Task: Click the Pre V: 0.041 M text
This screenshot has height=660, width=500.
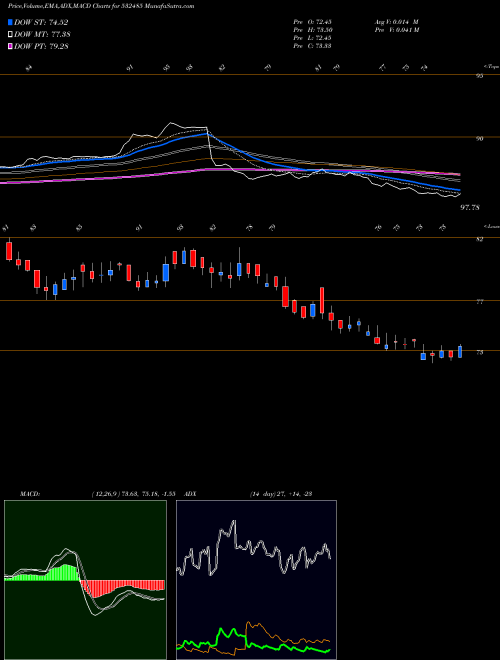Action: [396, 30]
